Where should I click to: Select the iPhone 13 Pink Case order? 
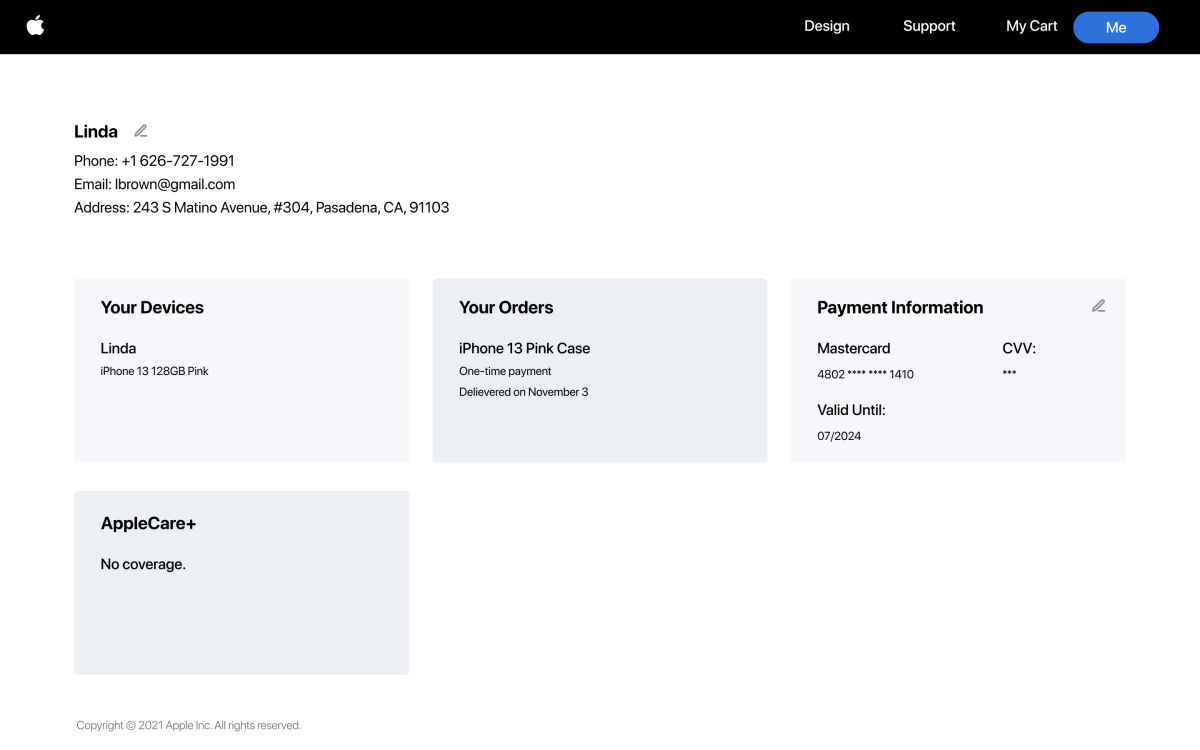pos(524,348)
